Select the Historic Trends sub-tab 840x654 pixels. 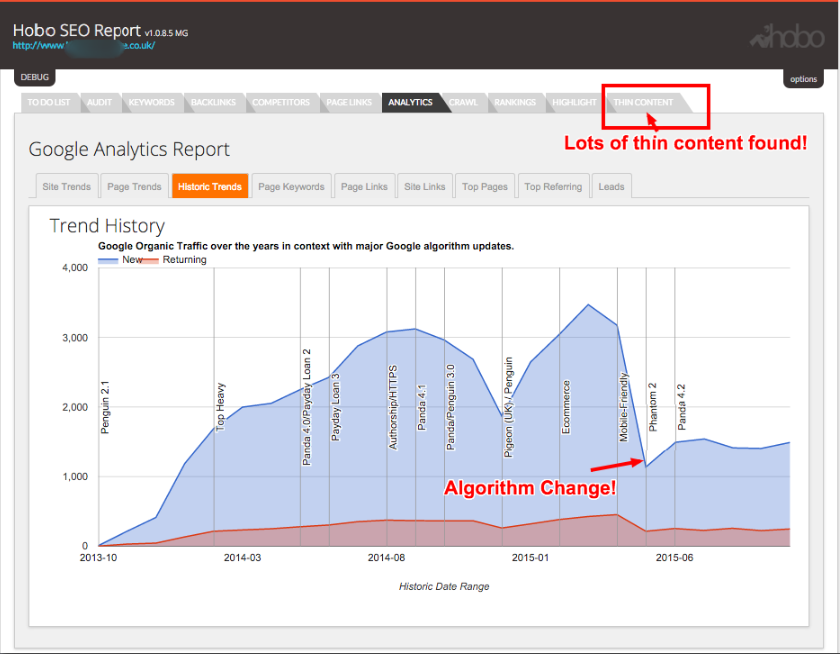pos(210,186)
